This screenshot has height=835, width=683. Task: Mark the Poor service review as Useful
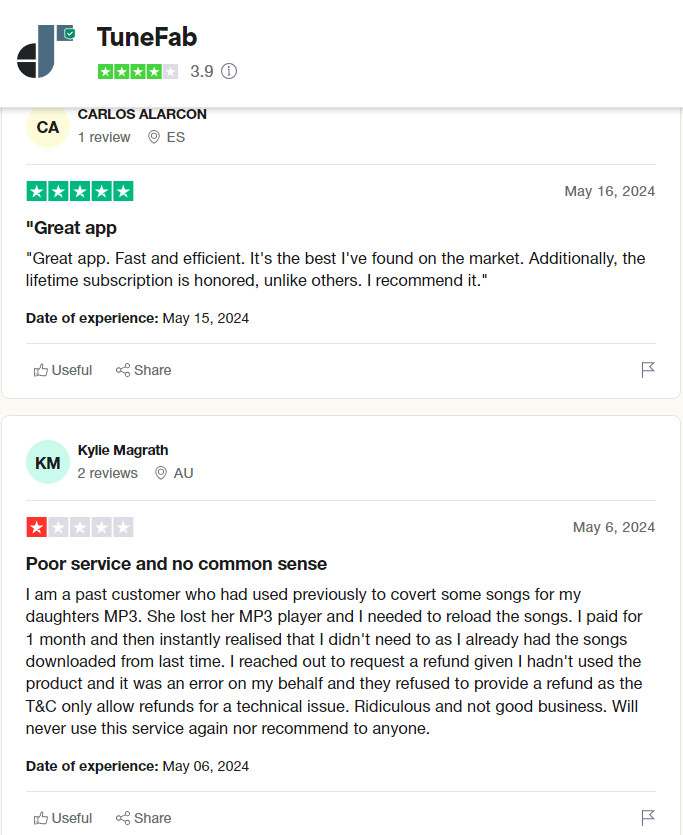click(63, 818)
